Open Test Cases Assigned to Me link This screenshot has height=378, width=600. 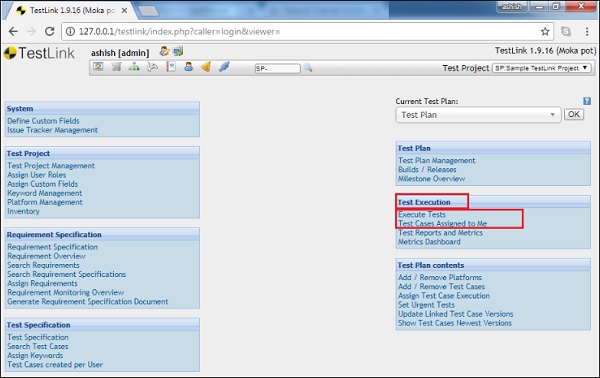(x=442, y=224)
